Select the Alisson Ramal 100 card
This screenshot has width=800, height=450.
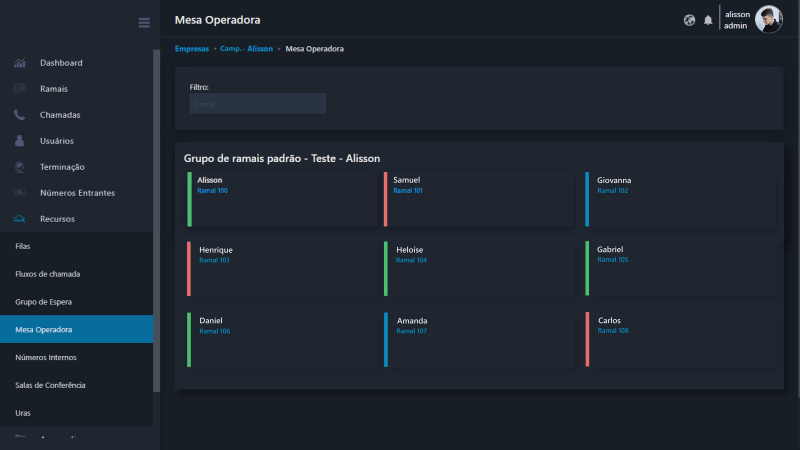280,198
